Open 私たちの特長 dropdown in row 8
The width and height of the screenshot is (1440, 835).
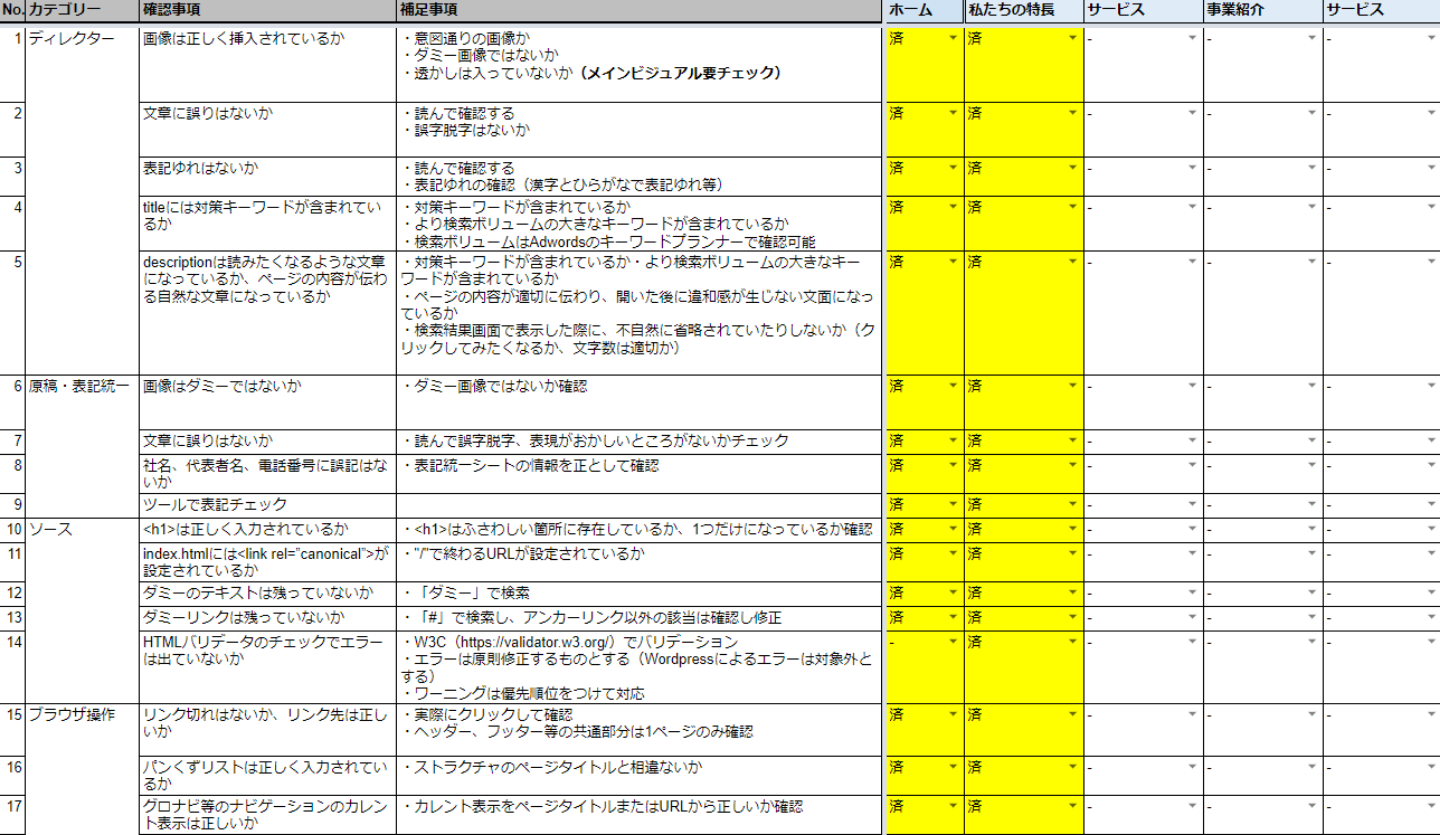pyautogui.click(x=1073, y=465)
